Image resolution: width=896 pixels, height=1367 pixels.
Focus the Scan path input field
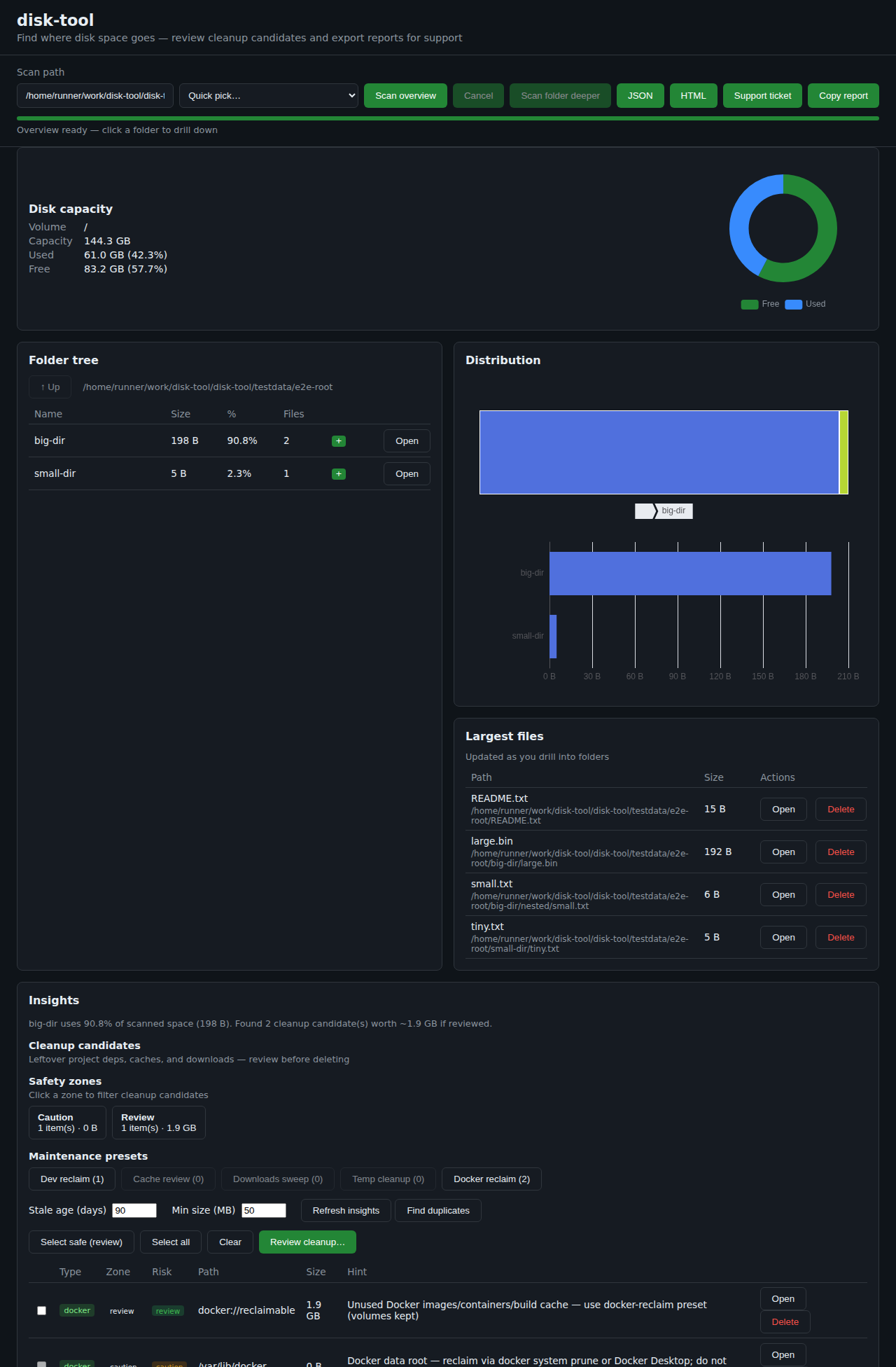click(95, 96)
